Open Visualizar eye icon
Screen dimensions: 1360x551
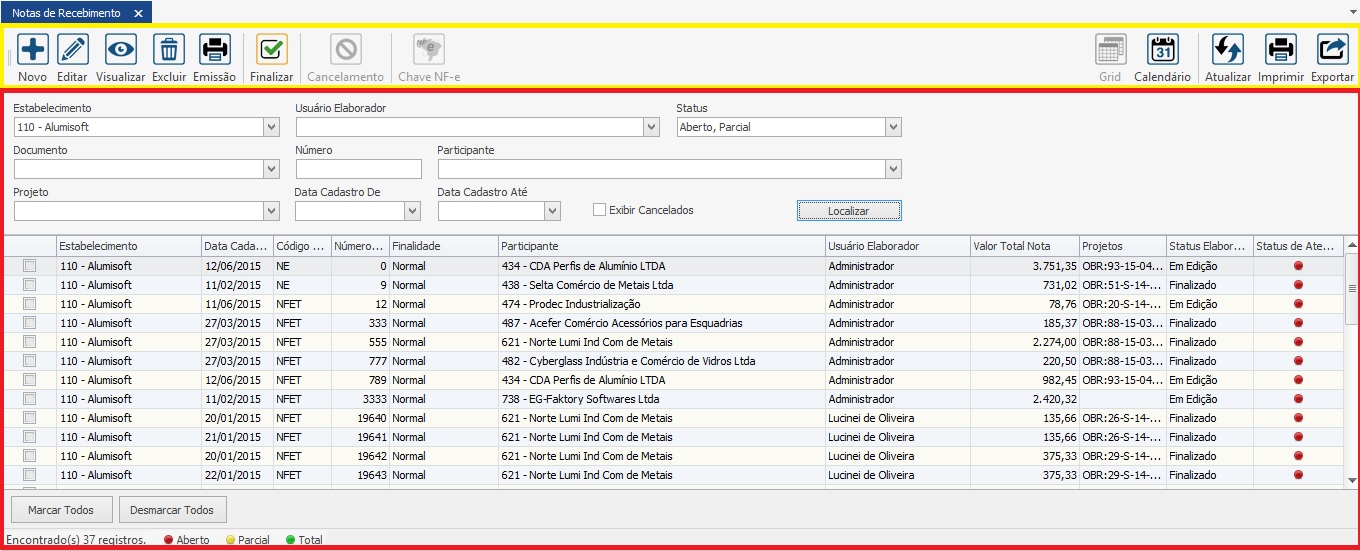tap(120, 49)
